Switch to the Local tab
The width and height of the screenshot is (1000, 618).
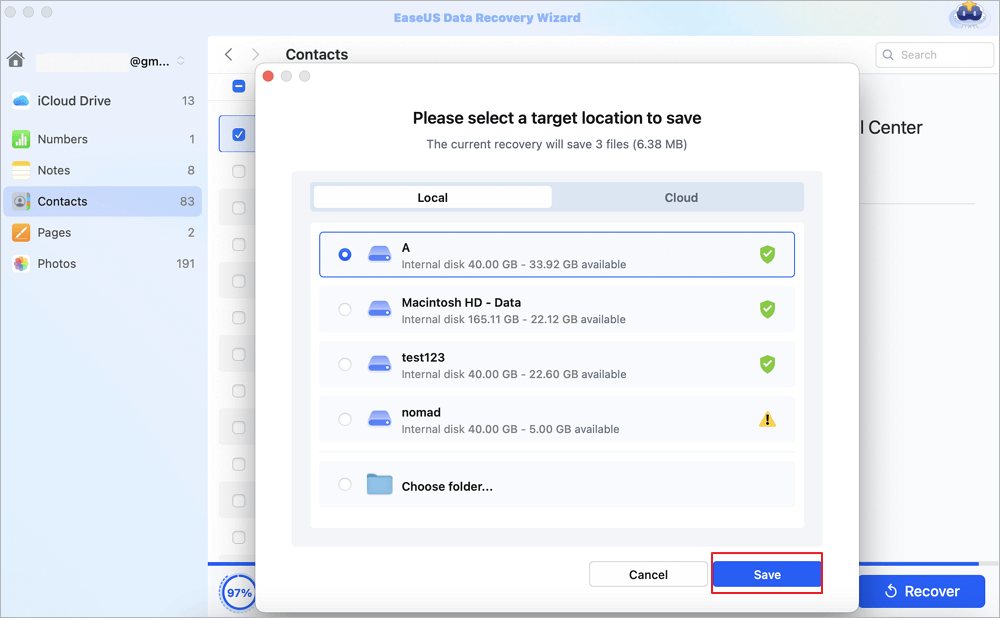(x=432, y=198)
